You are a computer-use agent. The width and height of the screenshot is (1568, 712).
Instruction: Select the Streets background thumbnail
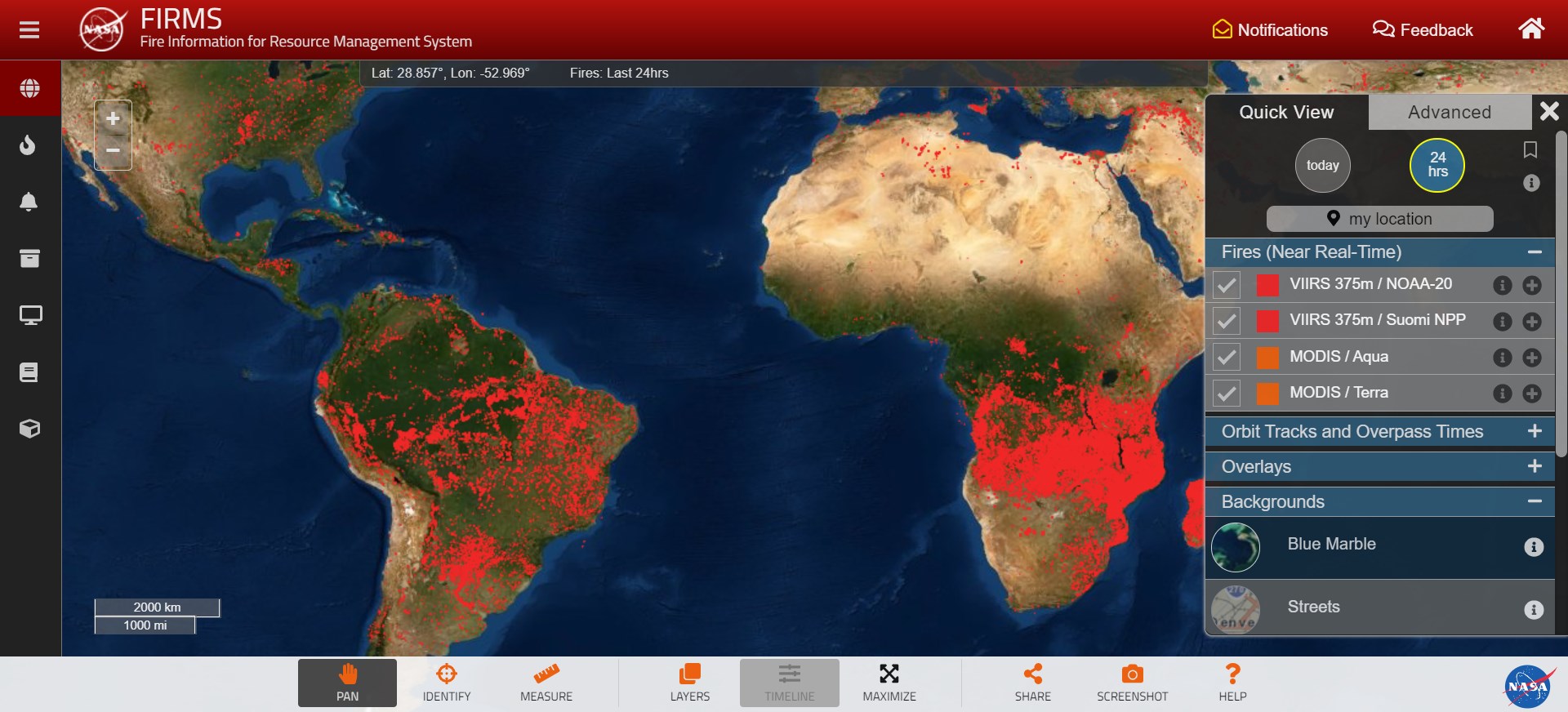coord(1236,610)
